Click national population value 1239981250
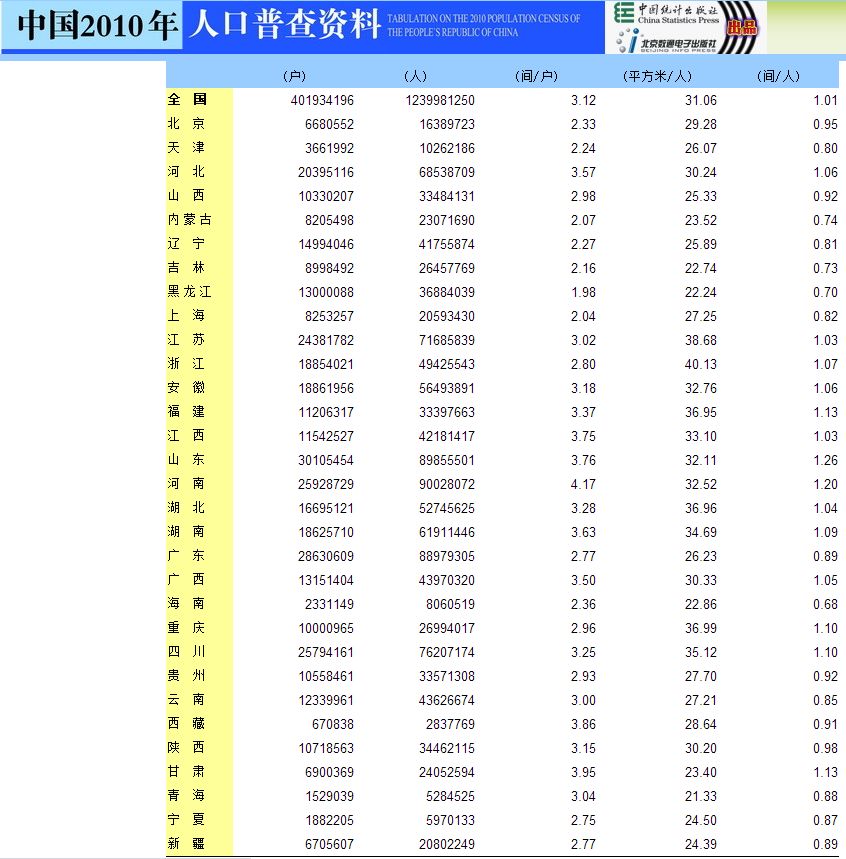846x859 pixels. click(440, 100)
